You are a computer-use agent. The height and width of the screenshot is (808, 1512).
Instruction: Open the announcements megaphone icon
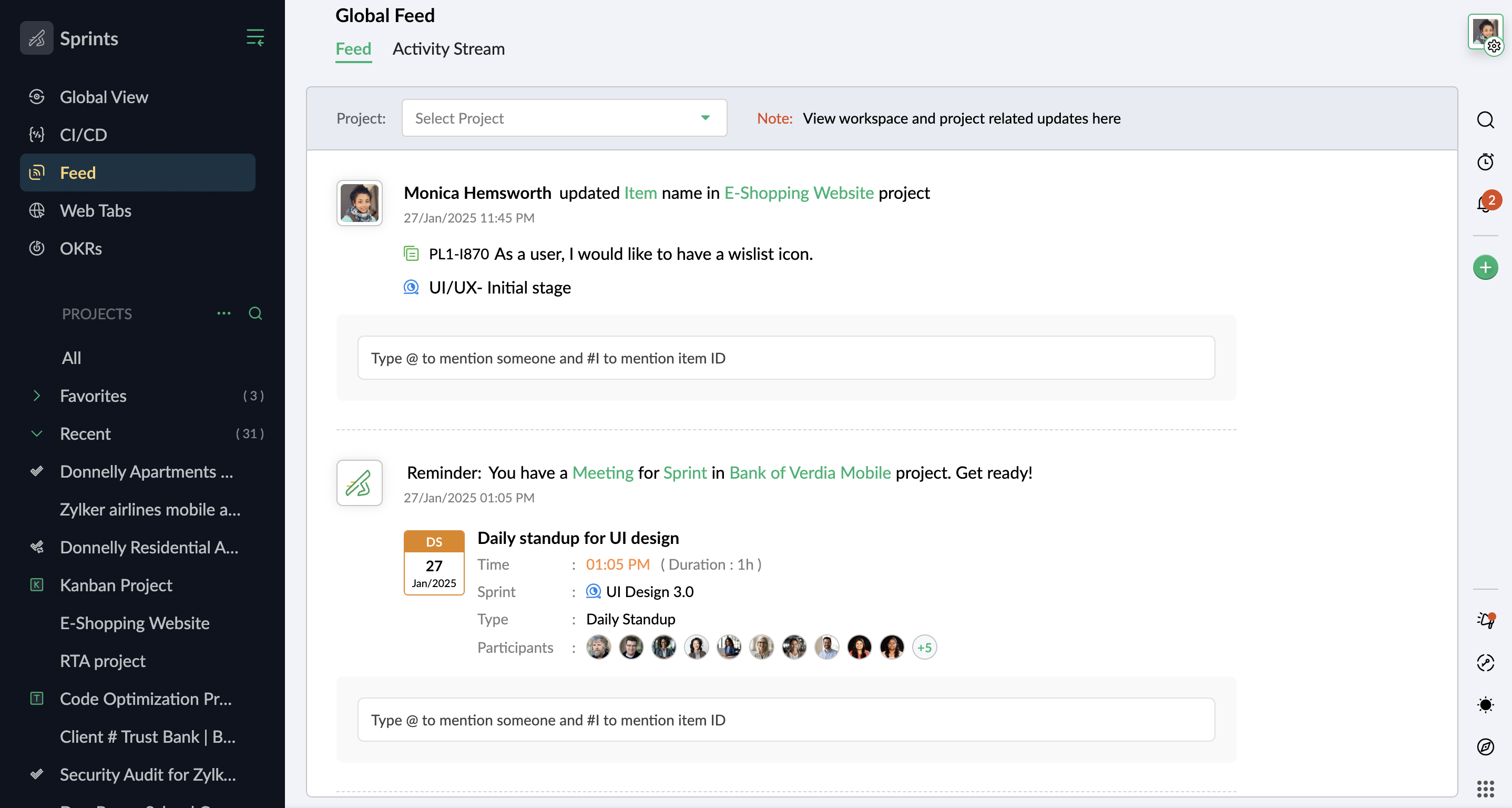click(1485, 620)
